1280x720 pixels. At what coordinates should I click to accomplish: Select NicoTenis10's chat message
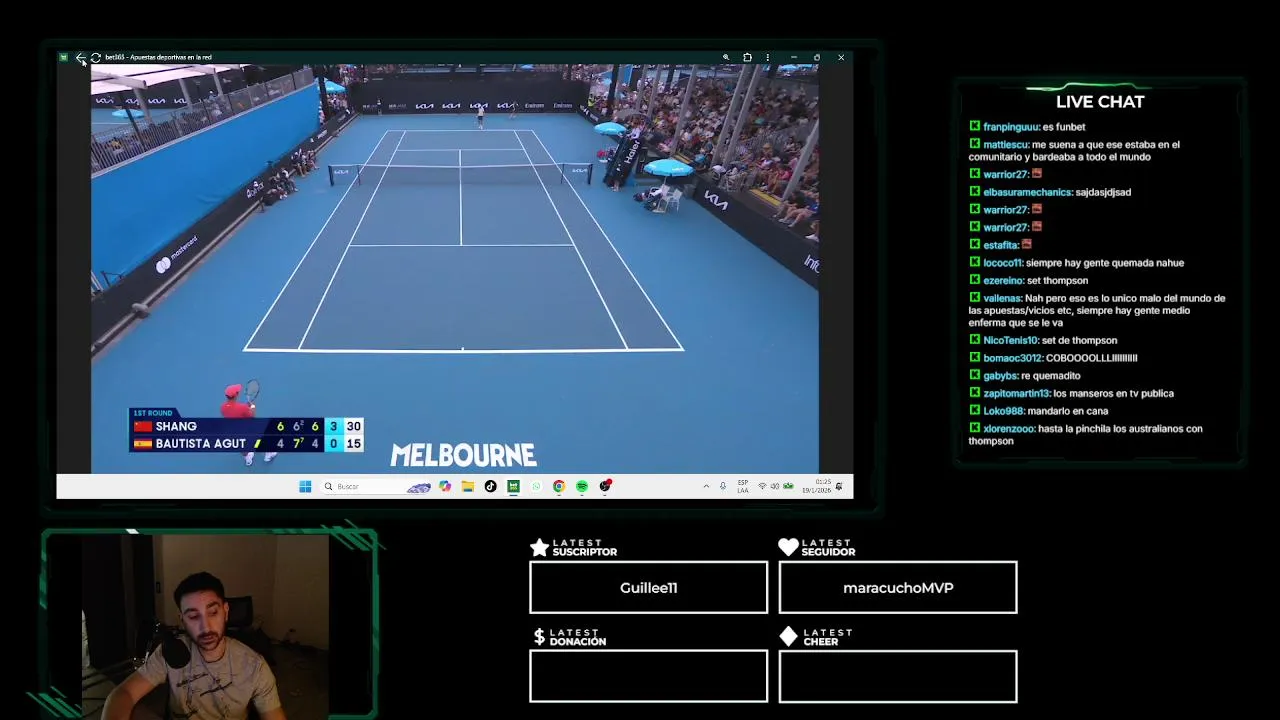(1043, 340)
